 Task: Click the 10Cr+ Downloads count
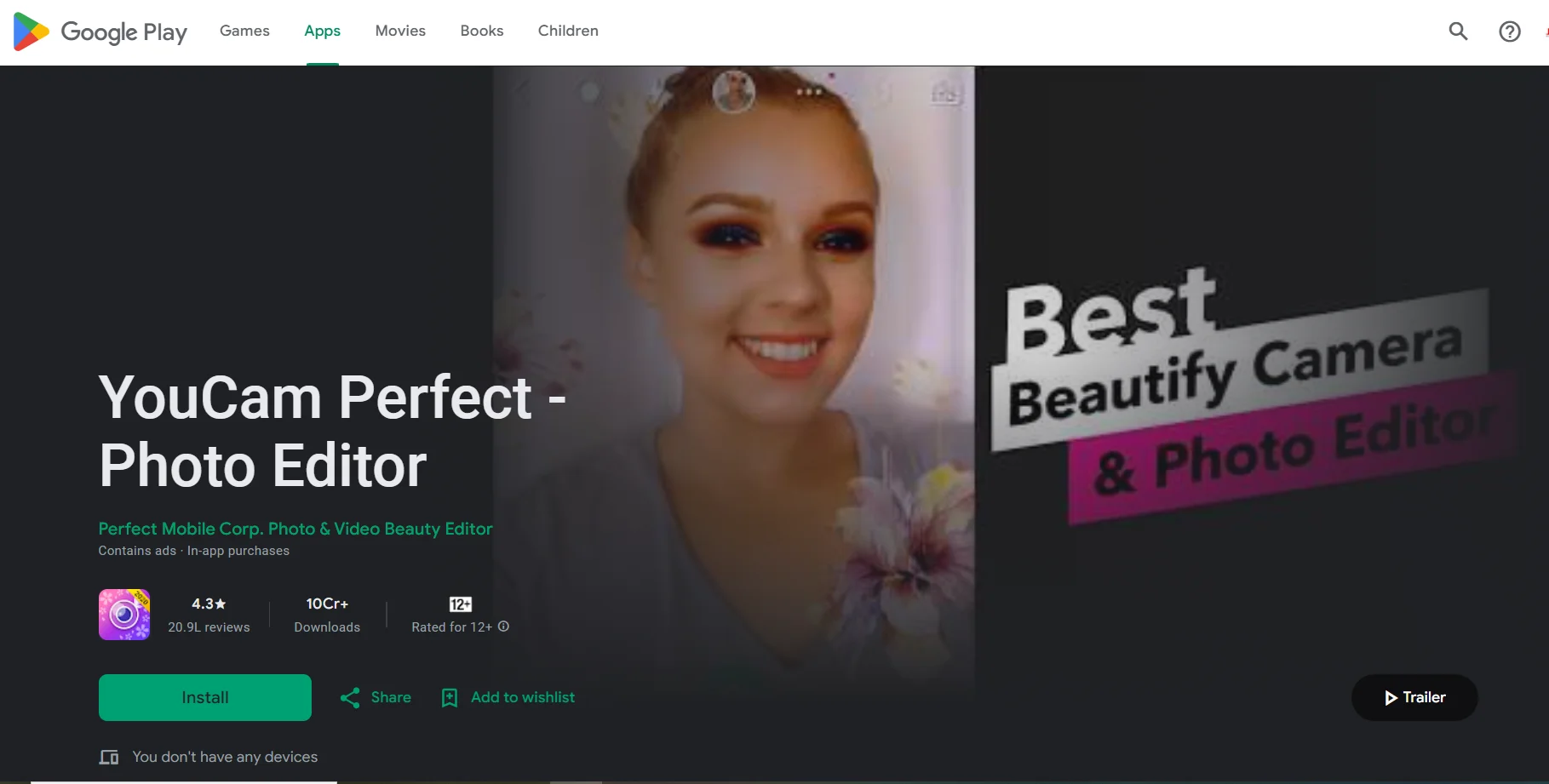327,615
